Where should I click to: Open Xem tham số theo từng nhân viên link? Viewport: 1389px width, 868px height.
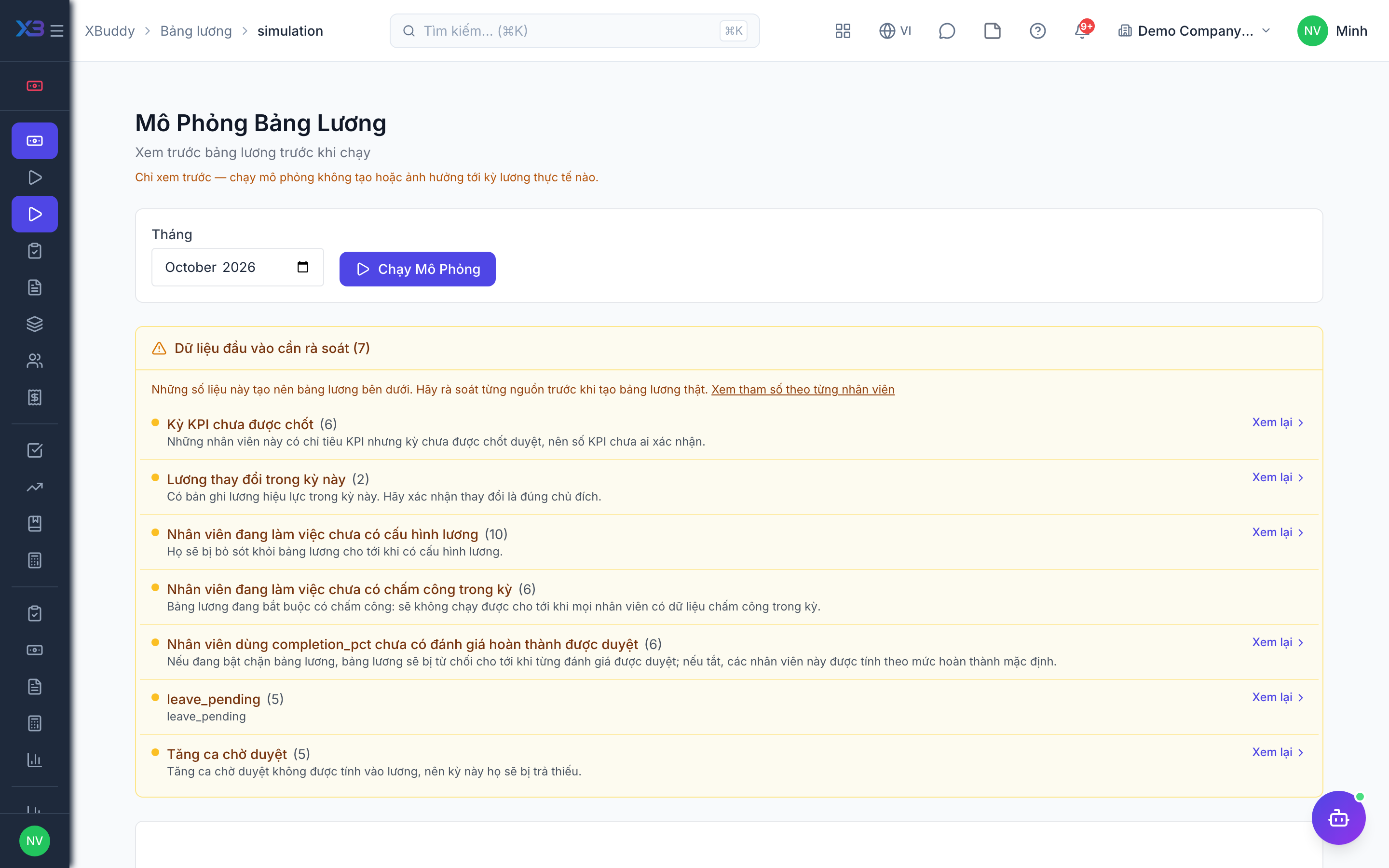(x=803, y=389)
